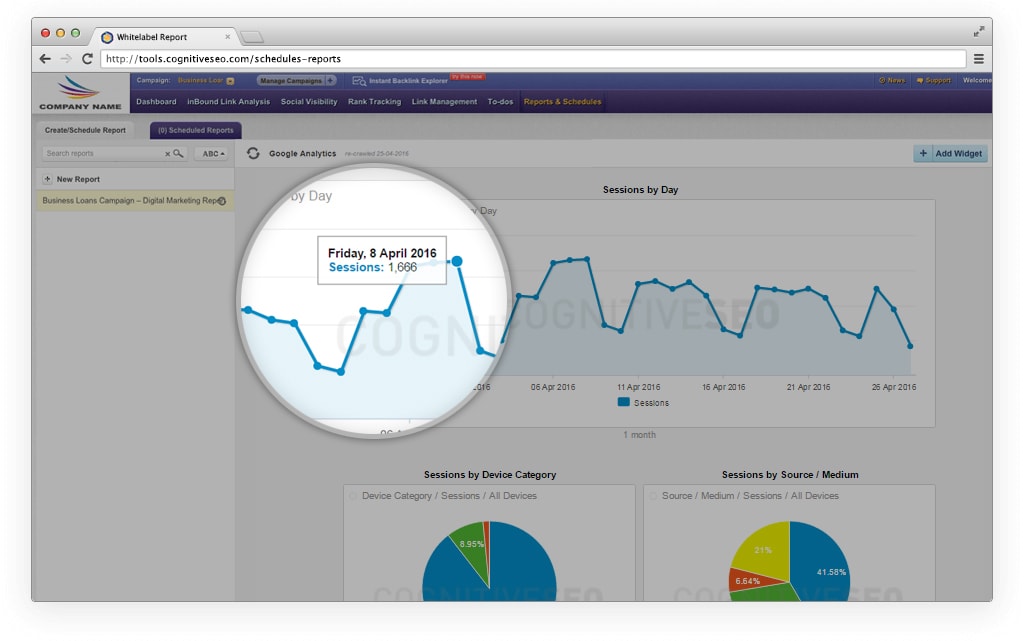The image size is (1024, 641).
Task: Open the browser hamburger menu
Action: point(979,59)
